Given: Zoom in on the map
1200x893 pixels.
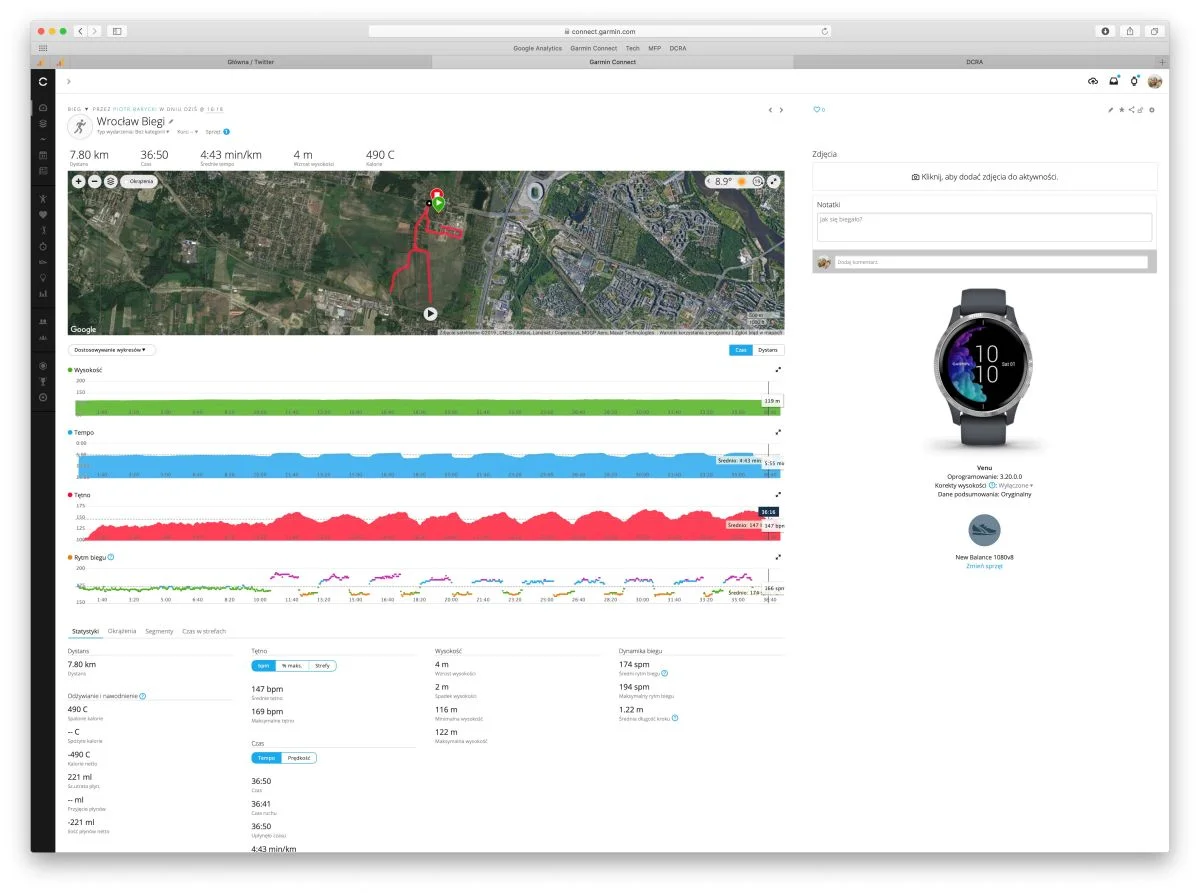Looking at the screenshot, I should (78, 182).
